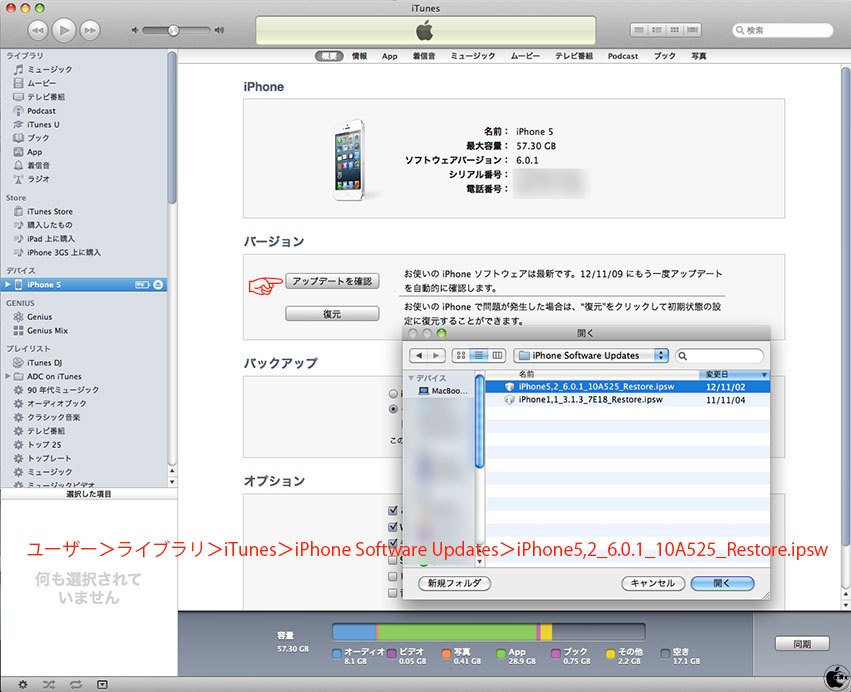Select MacBoo... device in dialog sidebar
The width and height of the screenshot is (851, 692).
443,391
